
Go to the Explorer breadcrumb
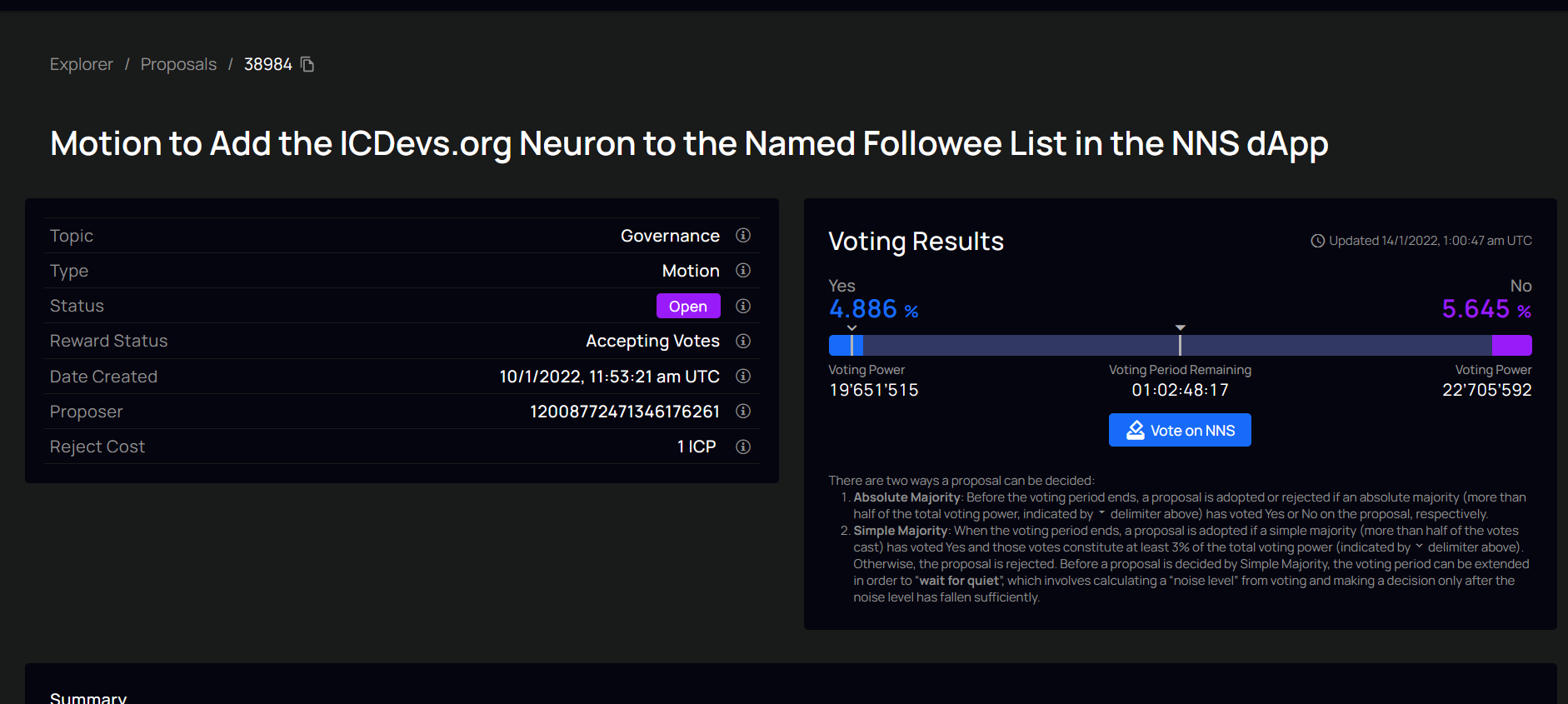tap(82, 64)
